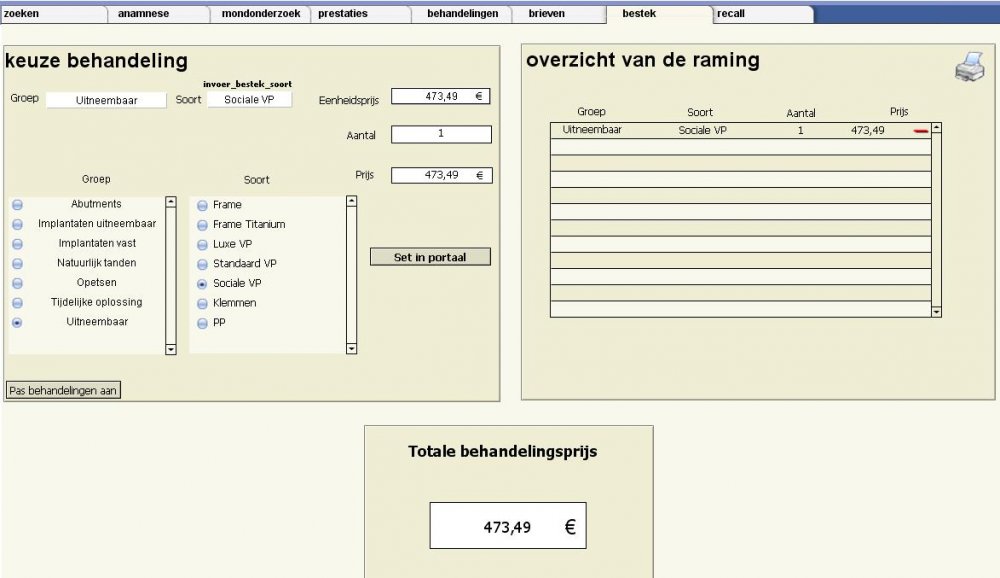This screenshot has width=1000, height=578.
Task: Switch to the behandelingen tab
Action: [x=462, y=13]
